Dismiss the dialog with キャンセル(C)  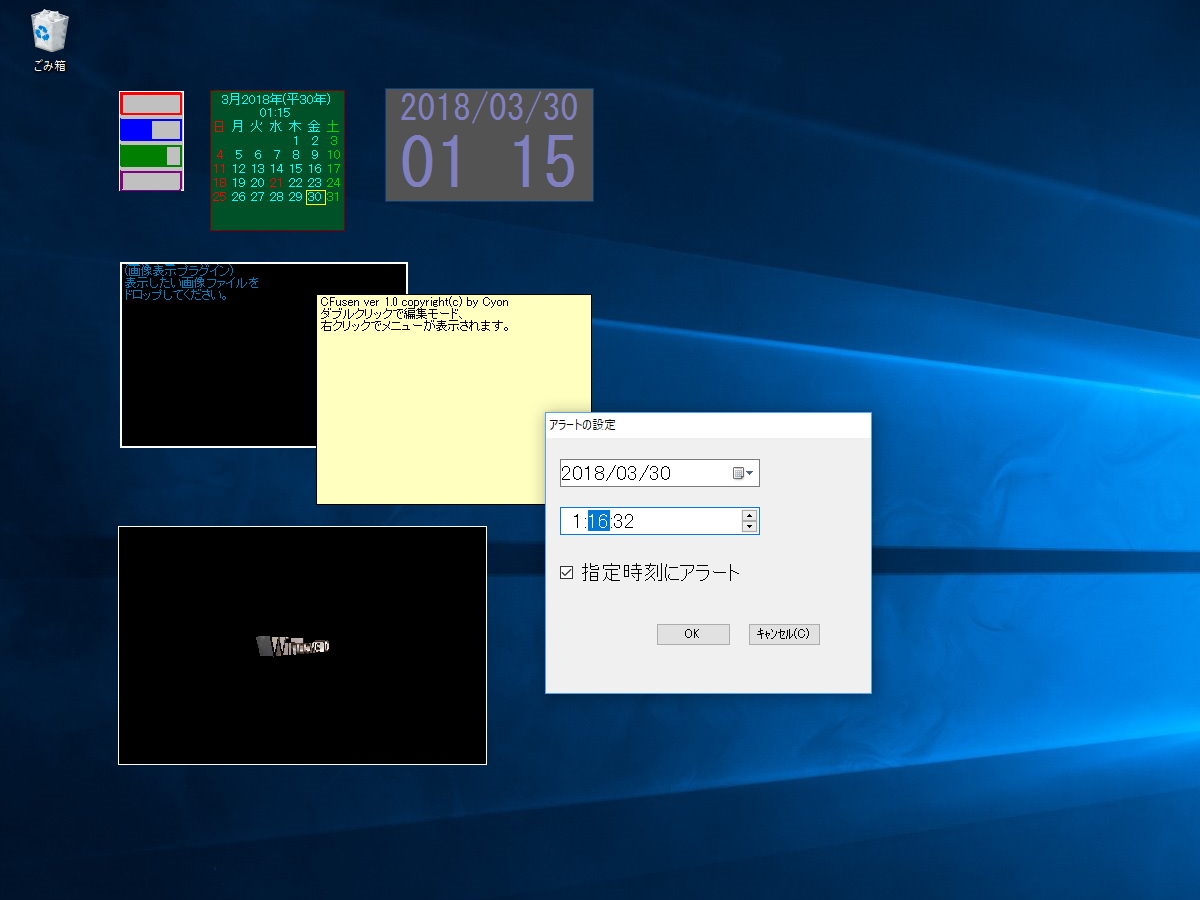click(784, 633)
